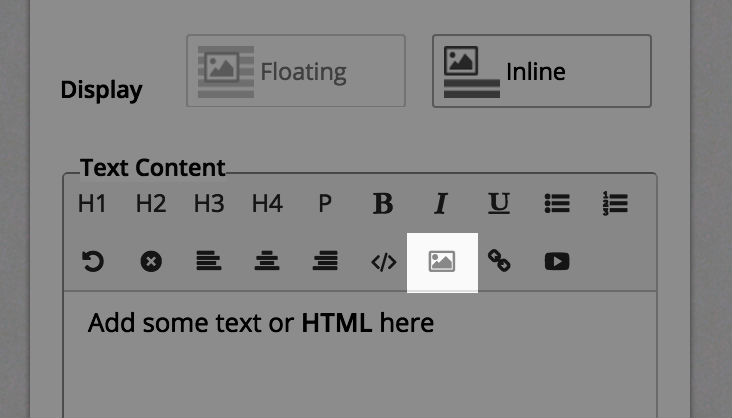The width and height of the screenshot is (732, 418).
Task: Create a numbered list
Action: 615,204
